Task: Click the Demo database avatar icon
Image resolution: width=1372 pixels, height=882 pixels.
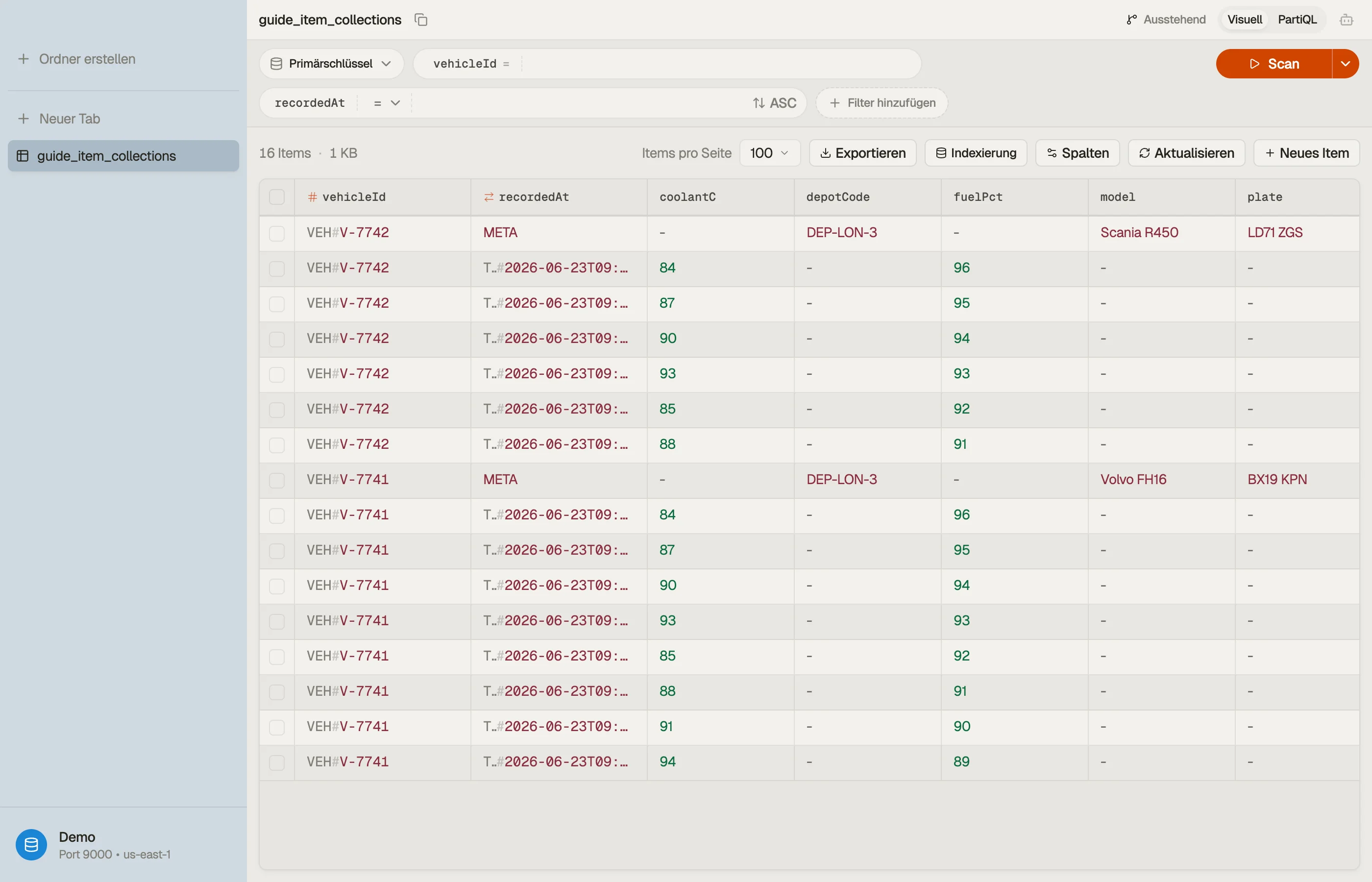Action: pyautogui.click(x=31, y=844)
